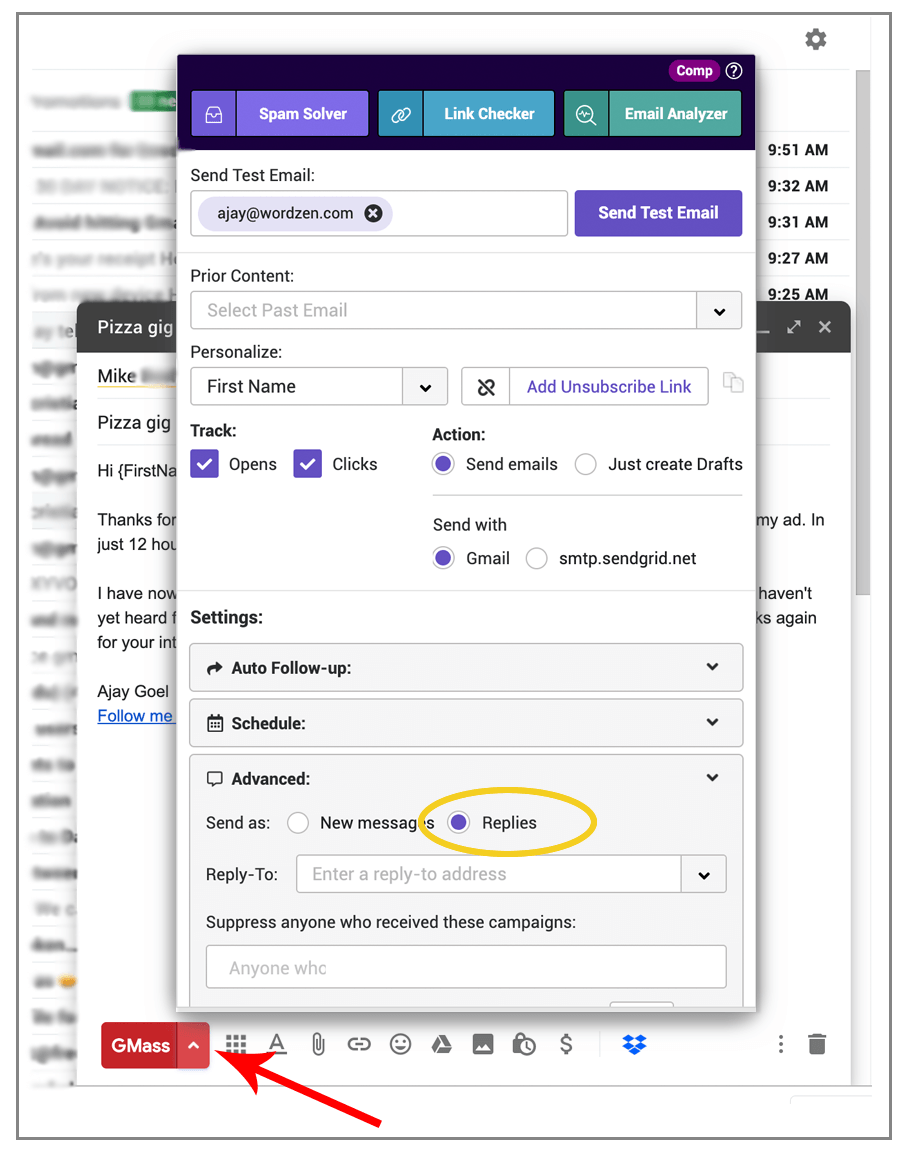This screenshot has width=908, height=1152.
Task: Open Gmail settings gear
Action: coord(815,39)
